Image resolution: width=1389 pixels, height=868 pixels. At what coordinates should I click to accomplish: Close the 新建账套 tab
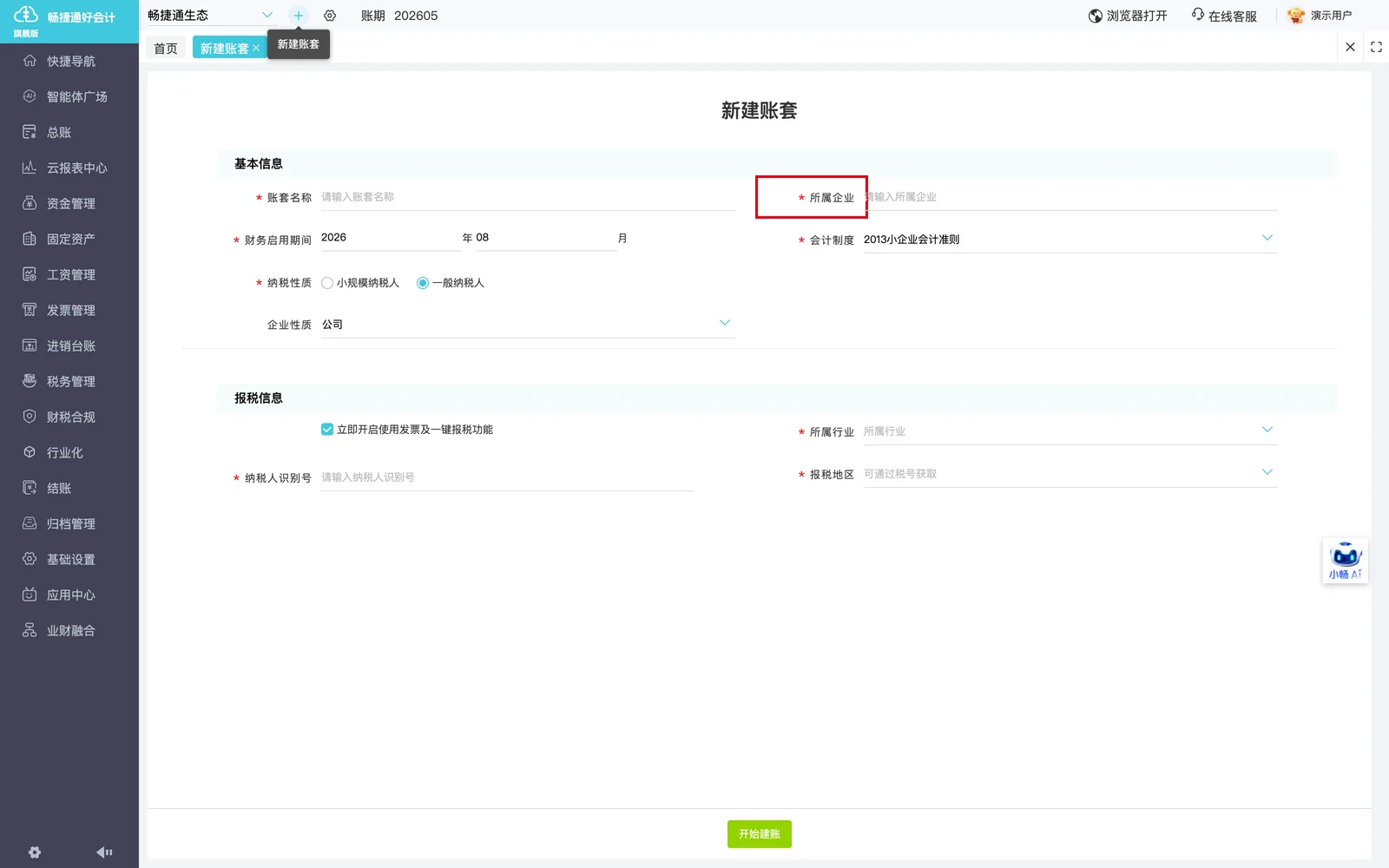pyautogui.click(x=256, y=49)
